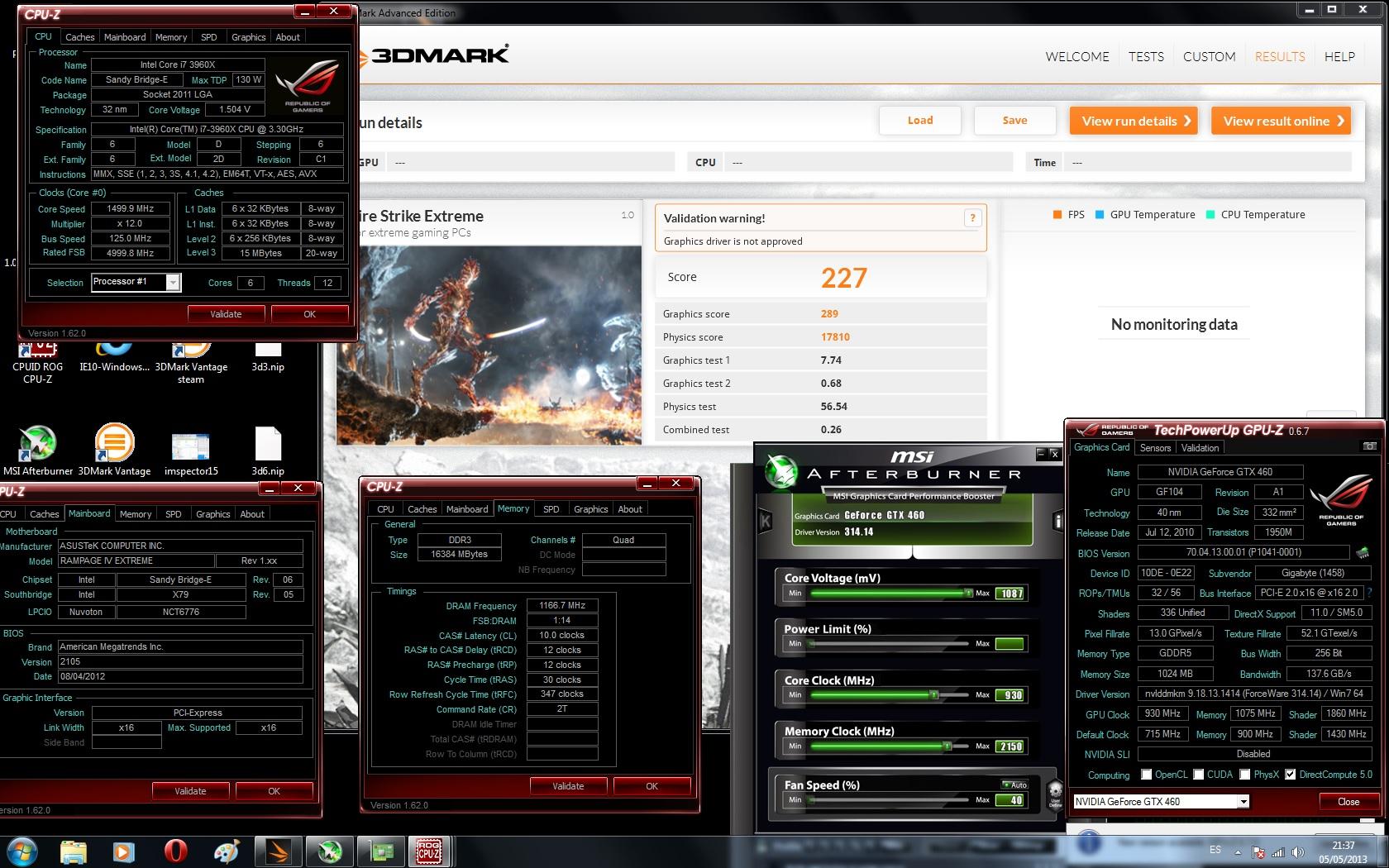This screenshot has height=868, width=1389.
Task: Click the Save button in 3DMark
Action: [x=1015, y=121]
